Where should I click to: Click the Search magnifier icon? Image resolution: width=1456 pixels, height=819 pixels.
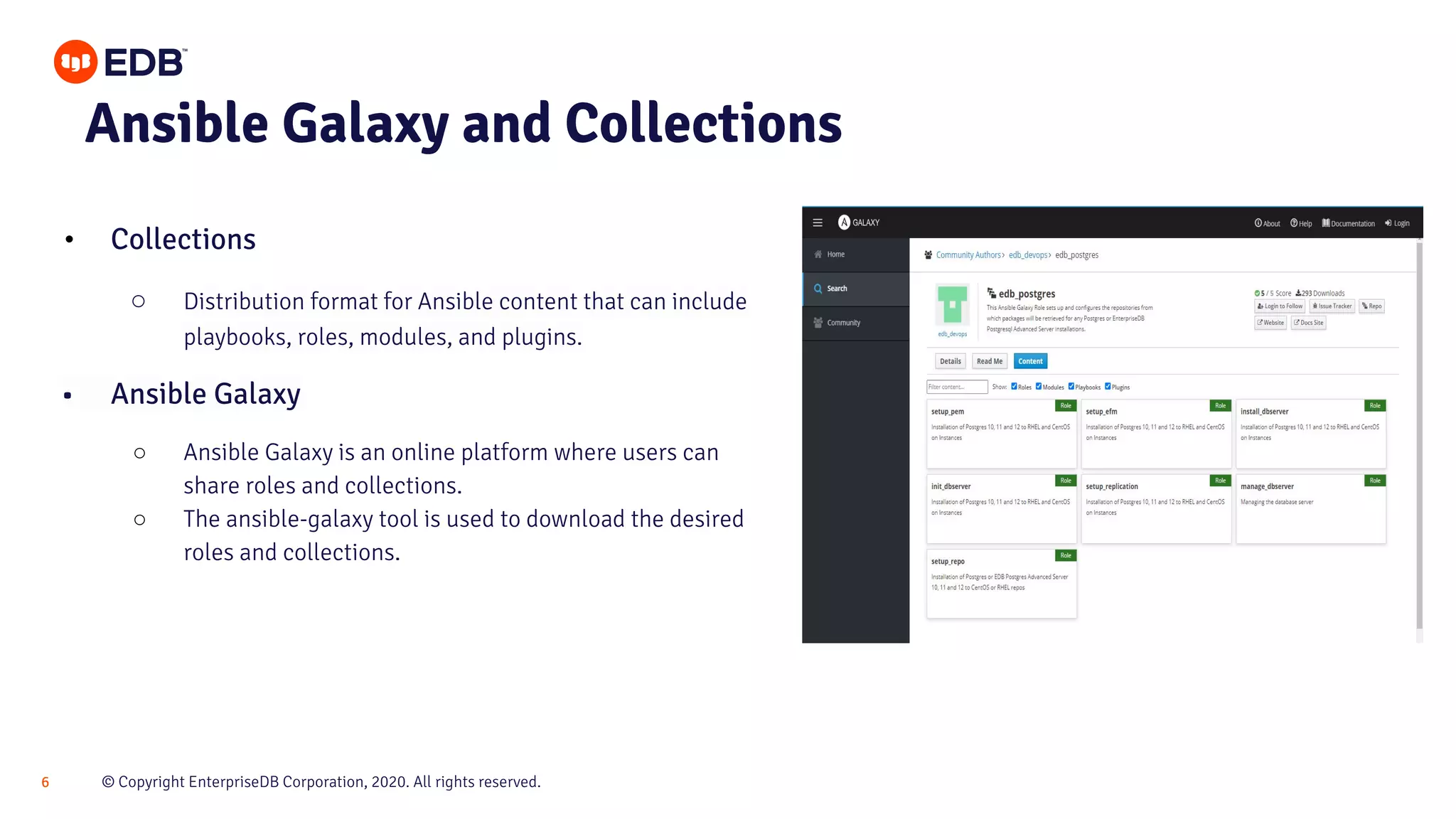coord(818,289)
